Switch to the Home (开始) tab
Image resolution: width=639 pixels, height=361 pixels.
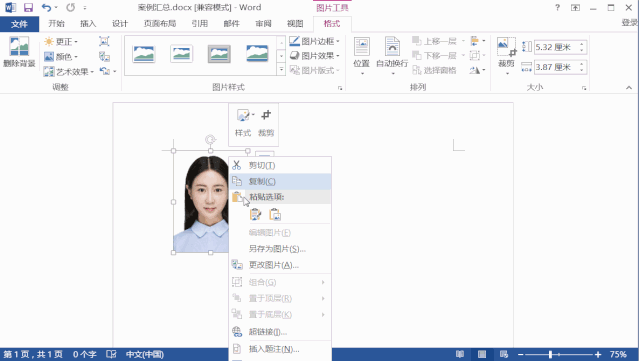(x=56, y=24)
